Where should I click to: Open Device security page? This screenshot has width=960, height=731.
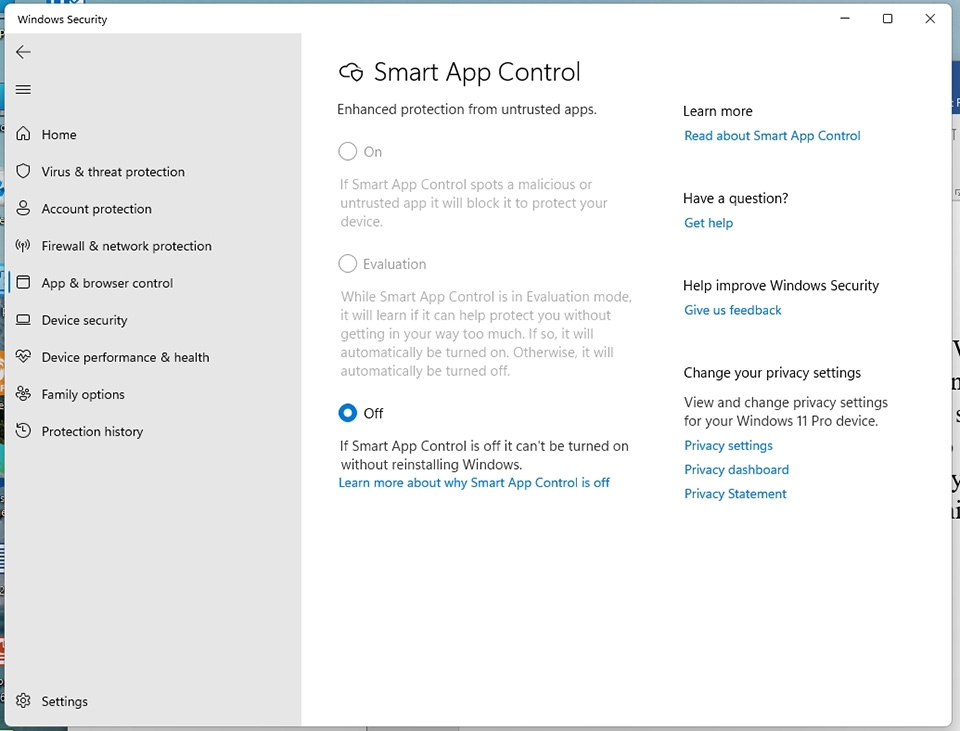84,320
